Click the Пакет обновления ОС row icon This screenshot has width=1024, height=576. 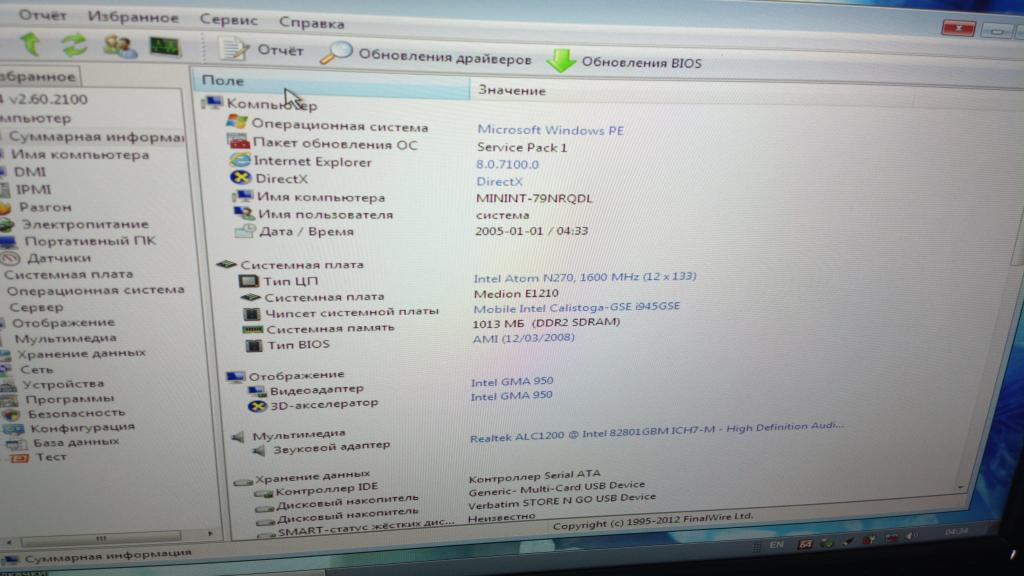pos(239,141)
